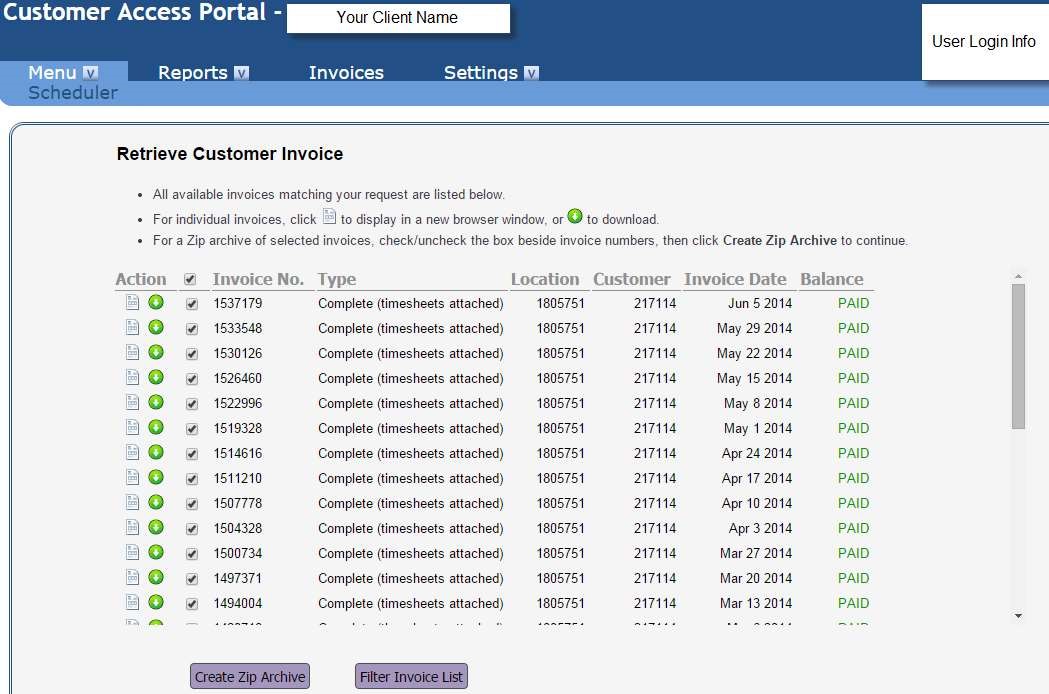Screen dimensions: 1049x694
Task: Click the scroll down arrow of invoice list
Action: [1018, 616]
